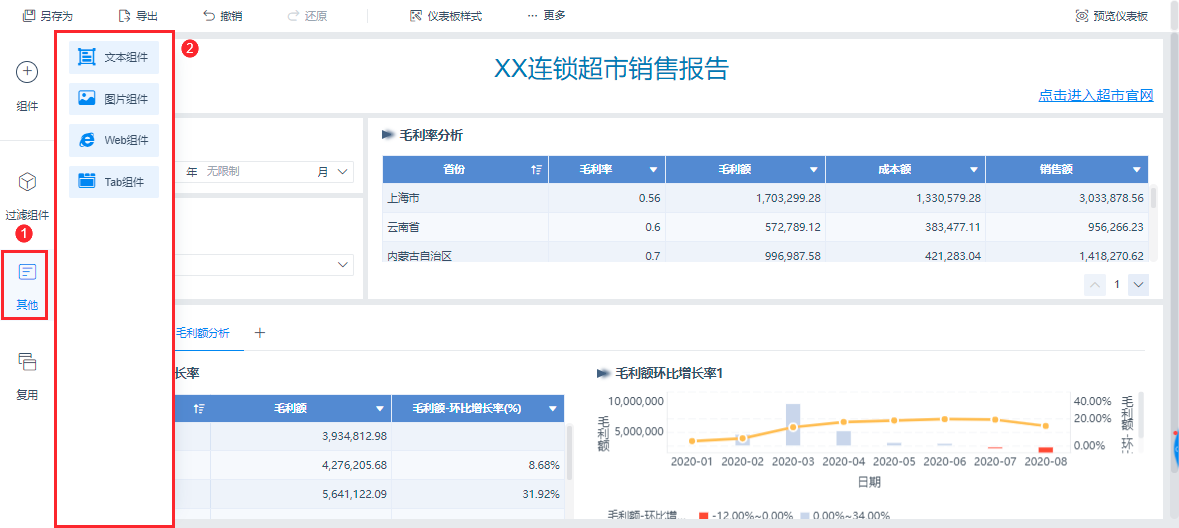Image resolution: width=1179 pixels, height=528 pixels.
Task: Click the 导出 export button
Action: [138, 16]
